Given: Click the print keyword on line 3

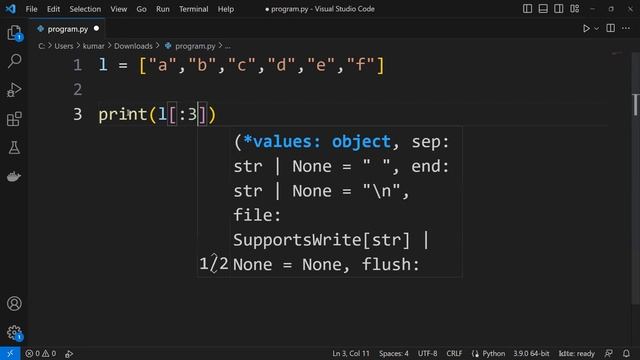Looking at the screenshot, I should 122,114.
